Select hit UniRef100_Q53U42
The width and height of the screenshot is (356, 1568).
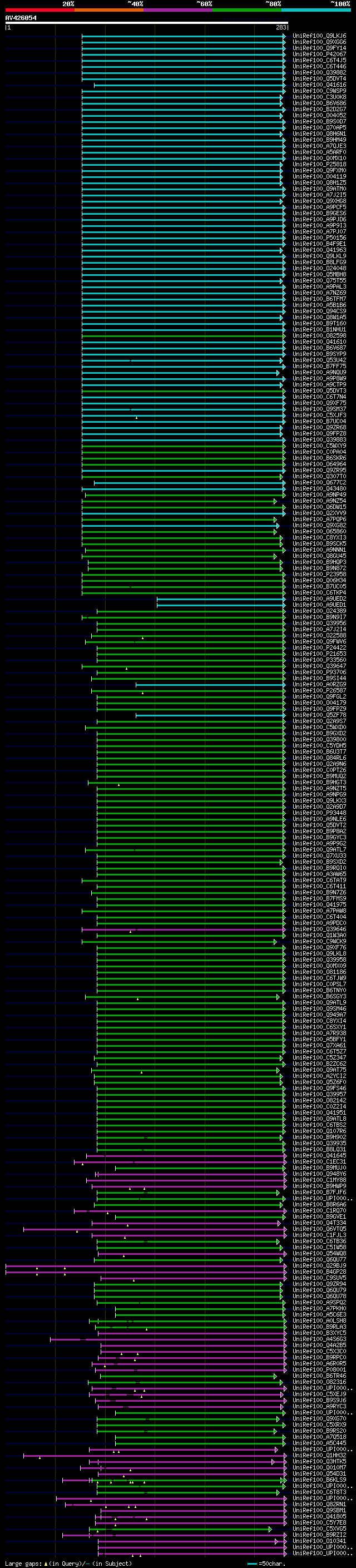pos(319,360)
